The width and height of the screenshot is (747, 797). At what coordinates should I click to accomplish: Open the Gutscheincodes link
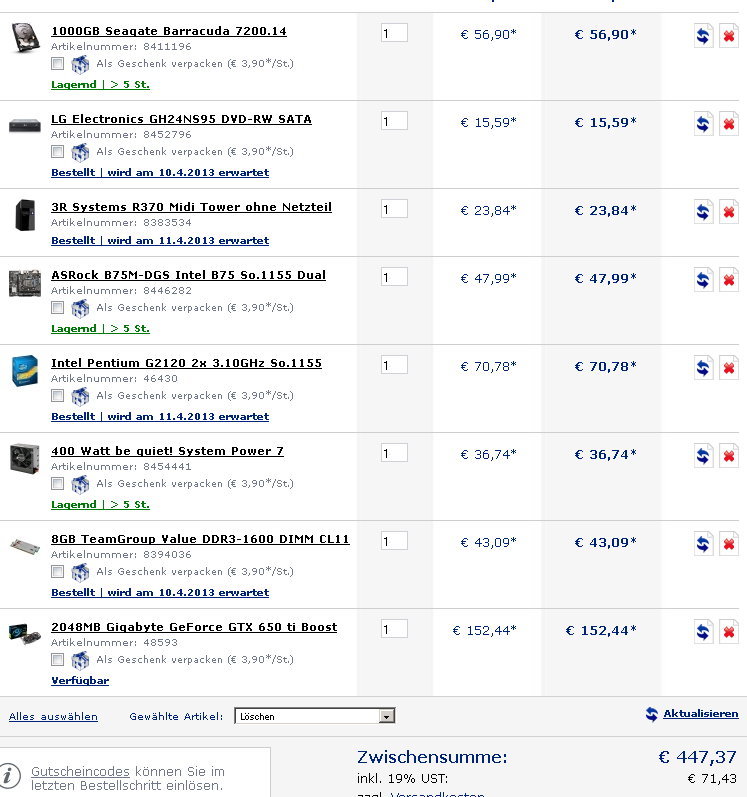pyautogui.click(x=80, y=771)
